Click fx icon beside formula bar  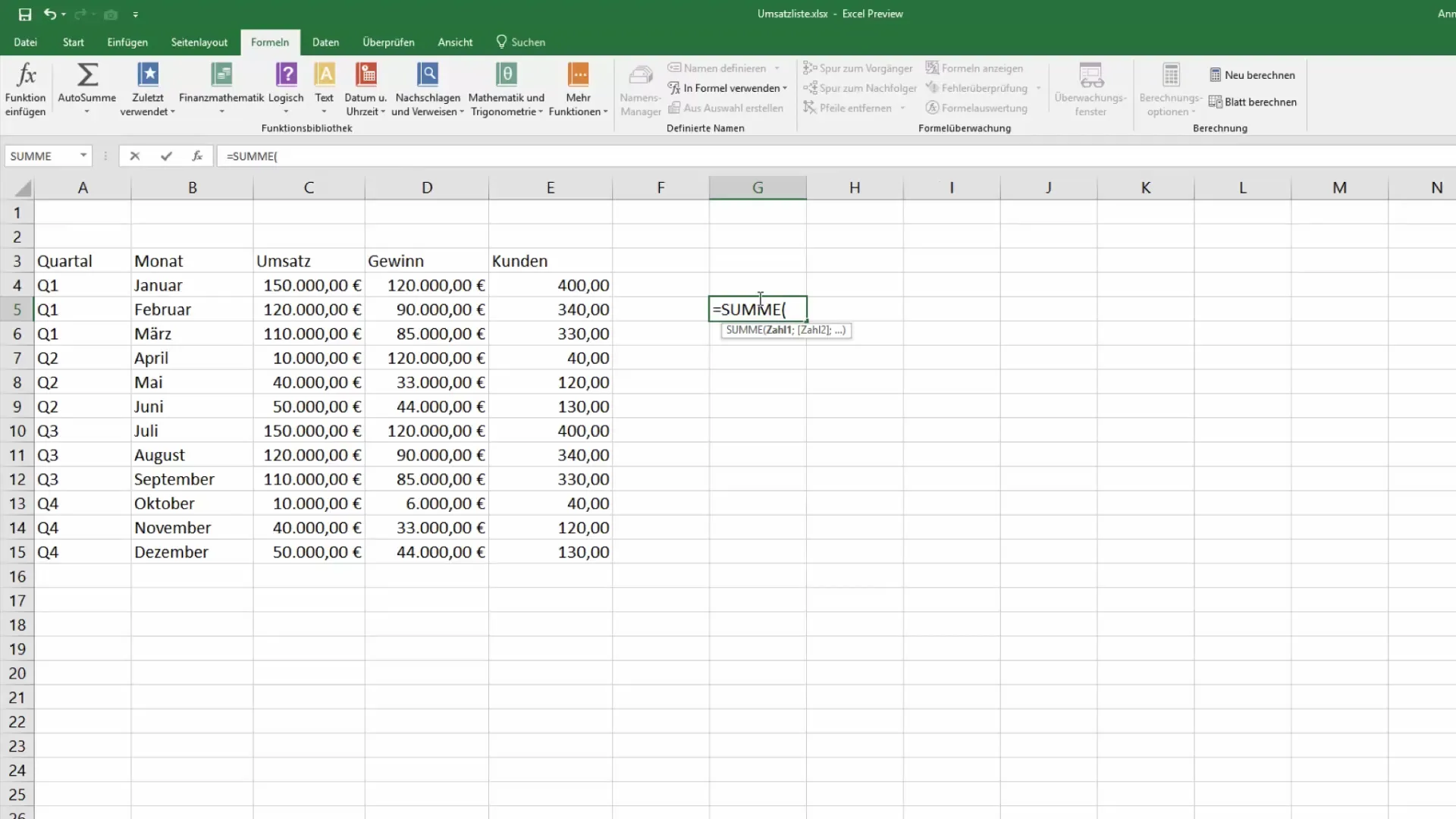(x=197, y=156)
